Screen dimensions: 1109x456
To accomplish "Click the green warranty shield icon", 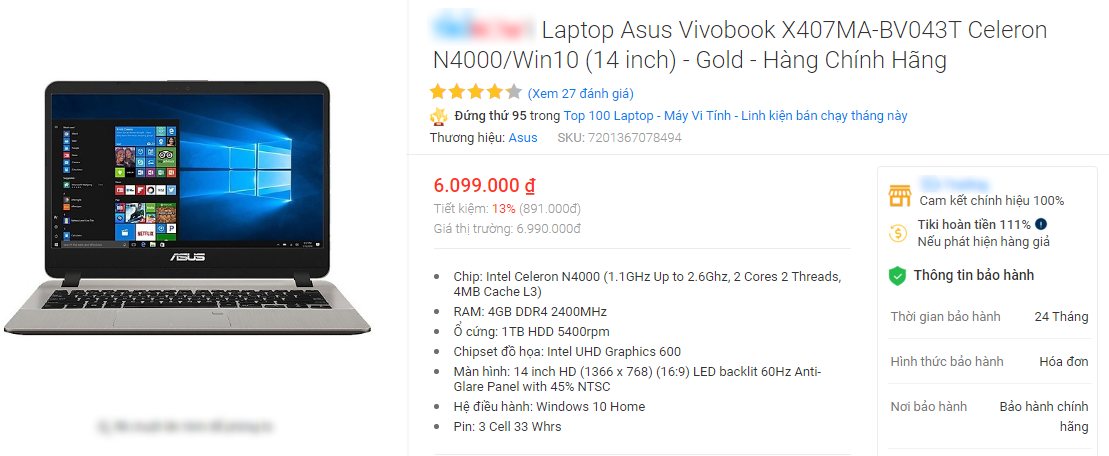I will (898, 276).
